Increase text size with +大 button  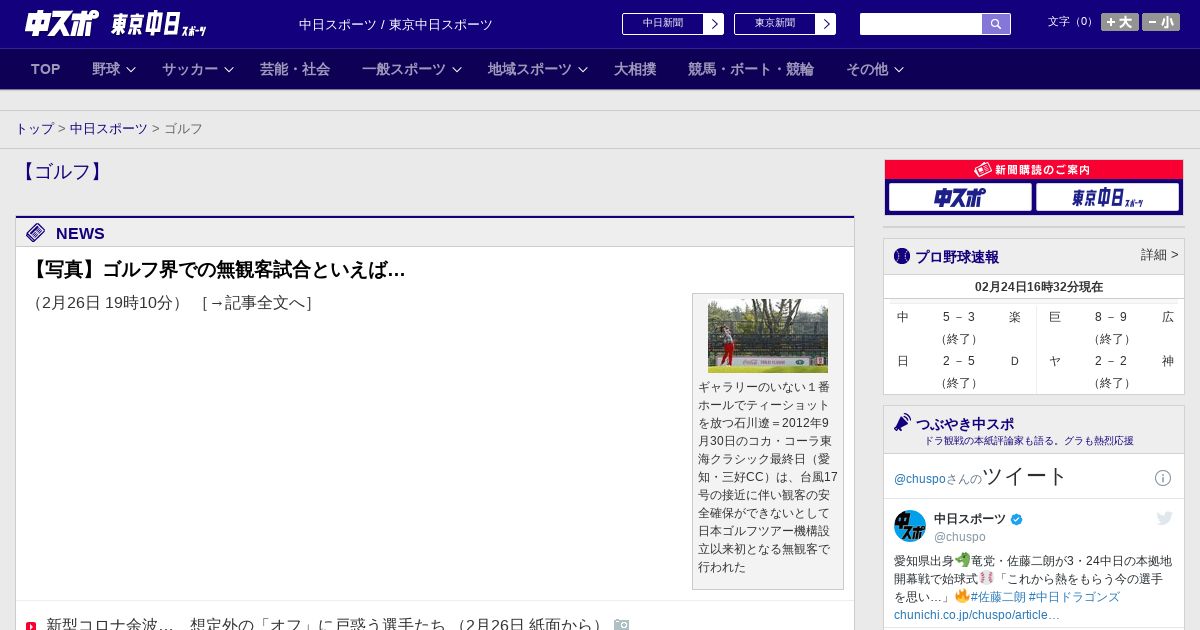[x=1119, y=22]
